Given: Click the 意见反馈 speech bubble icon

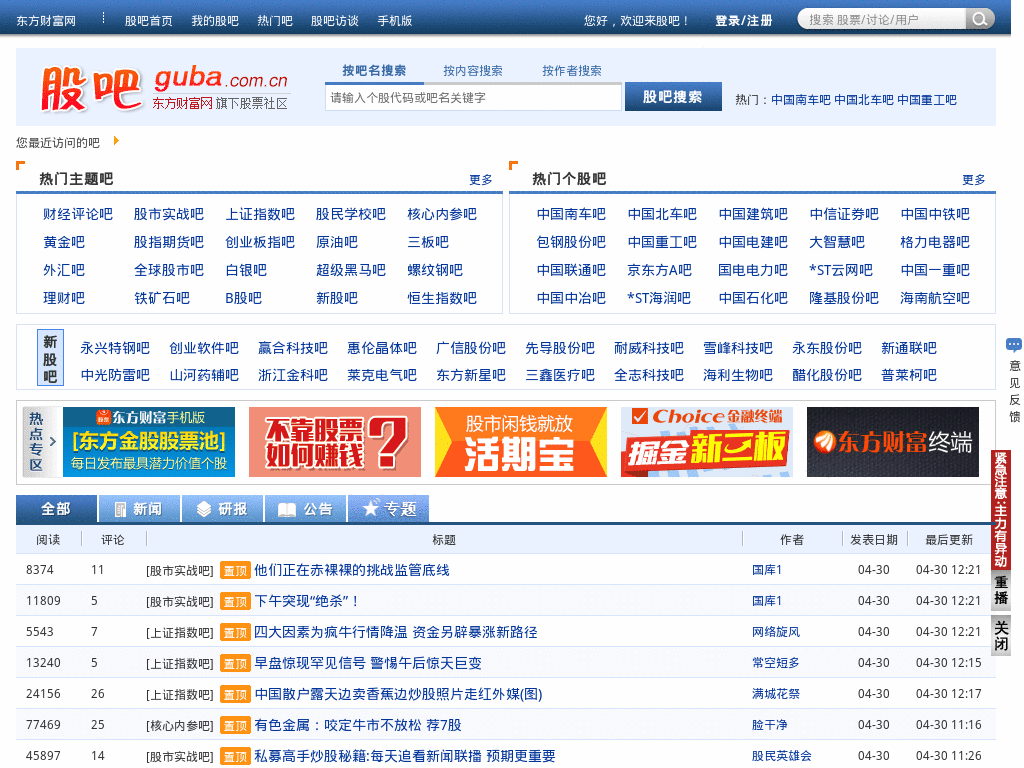Looking at the screenshot, I should (1014, 344).
